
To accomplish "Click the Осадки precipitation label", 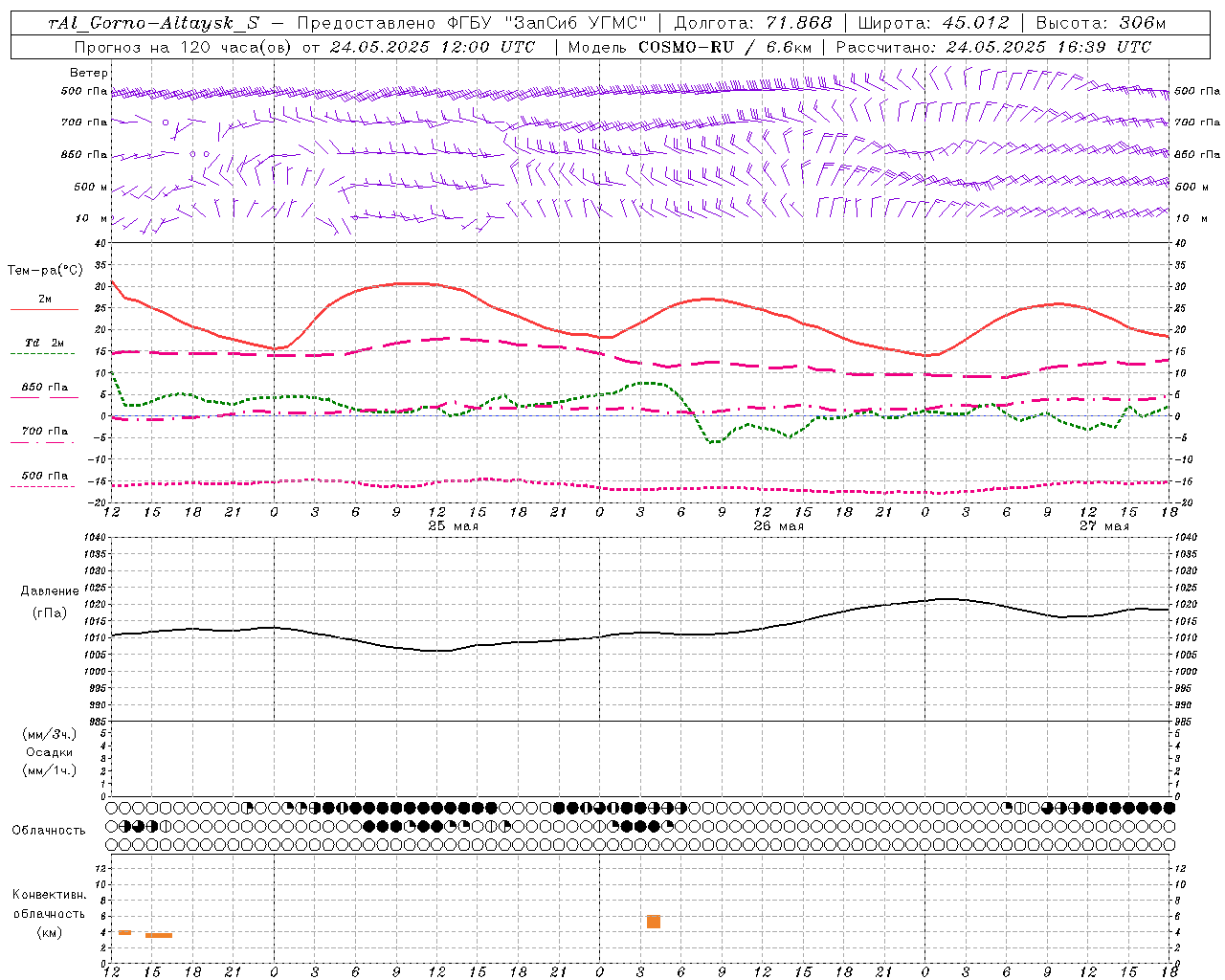I will point(50,752).
